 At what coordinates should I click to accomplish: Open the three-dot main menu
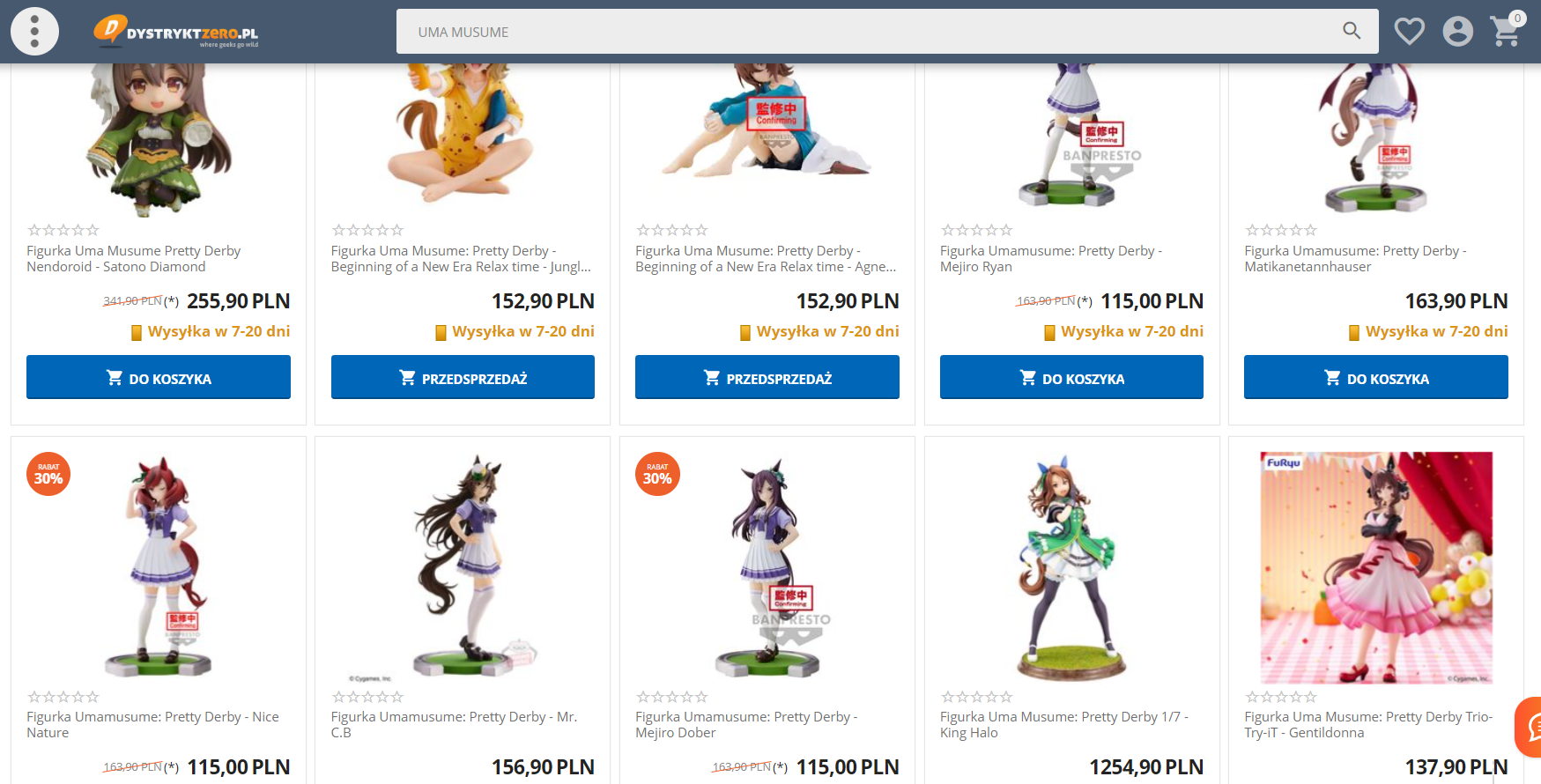[x=34, y=32]
